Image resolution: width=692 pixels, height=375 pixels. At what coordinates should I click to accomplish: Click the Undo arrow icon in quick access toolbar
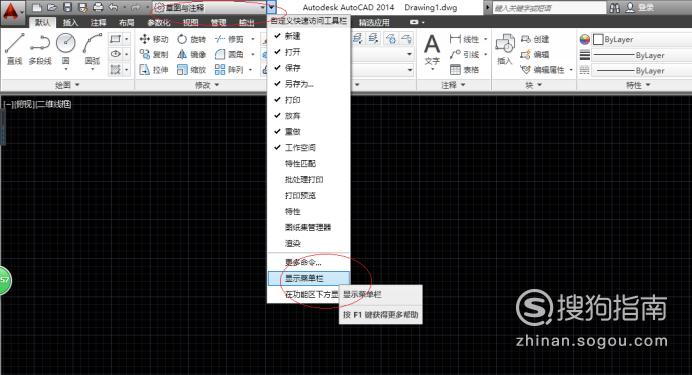pyautogui.click(x=114, y=8)
